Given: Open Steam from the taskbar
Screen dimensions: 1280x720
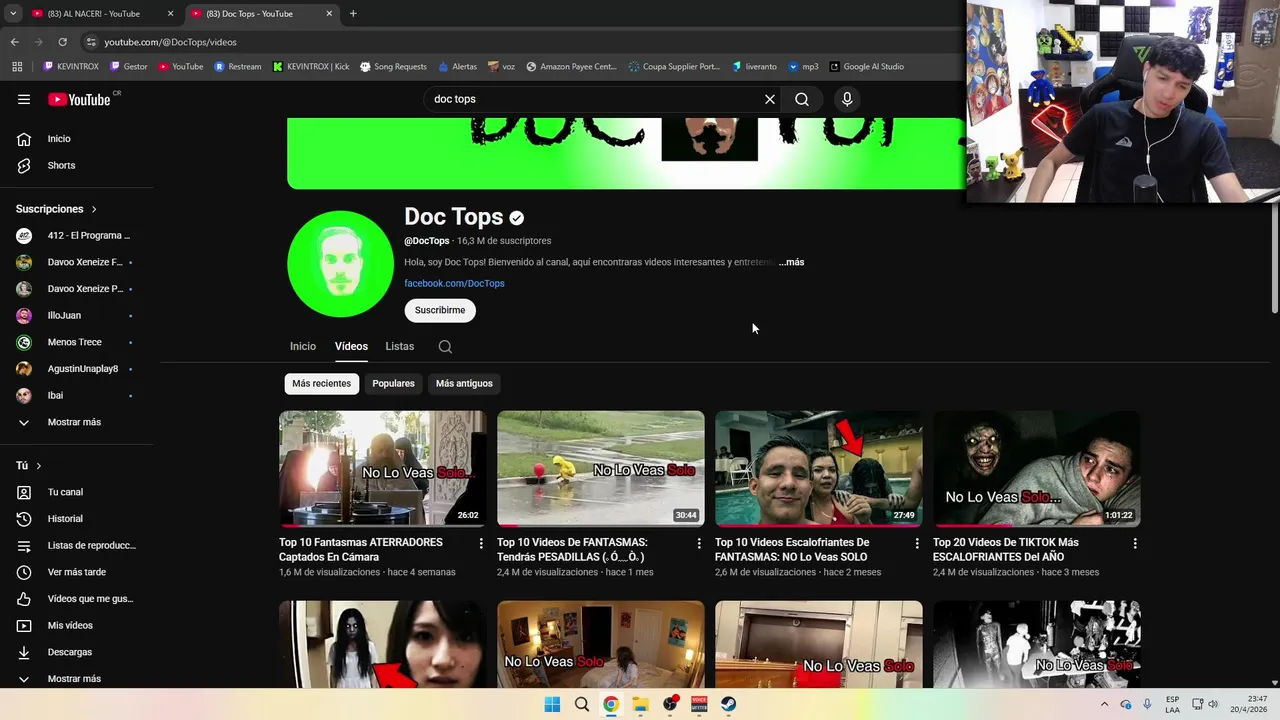Looking at the screenshot, I should (729, 704).
